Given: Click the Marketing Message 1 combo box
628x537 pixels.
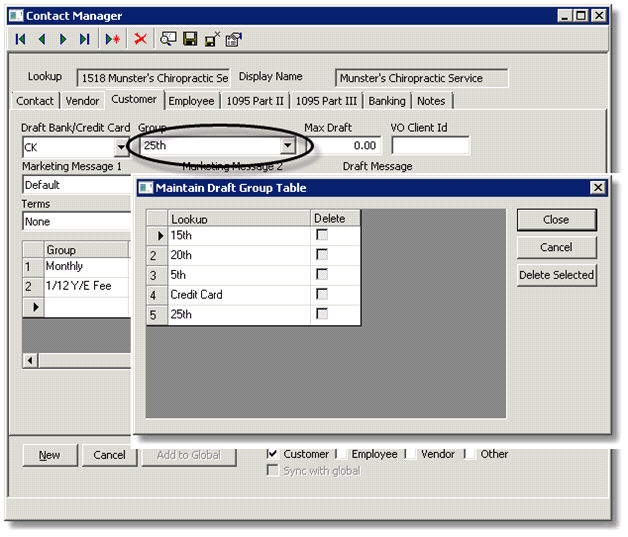Looking at the screenshot, I should [x=77, y=185].
